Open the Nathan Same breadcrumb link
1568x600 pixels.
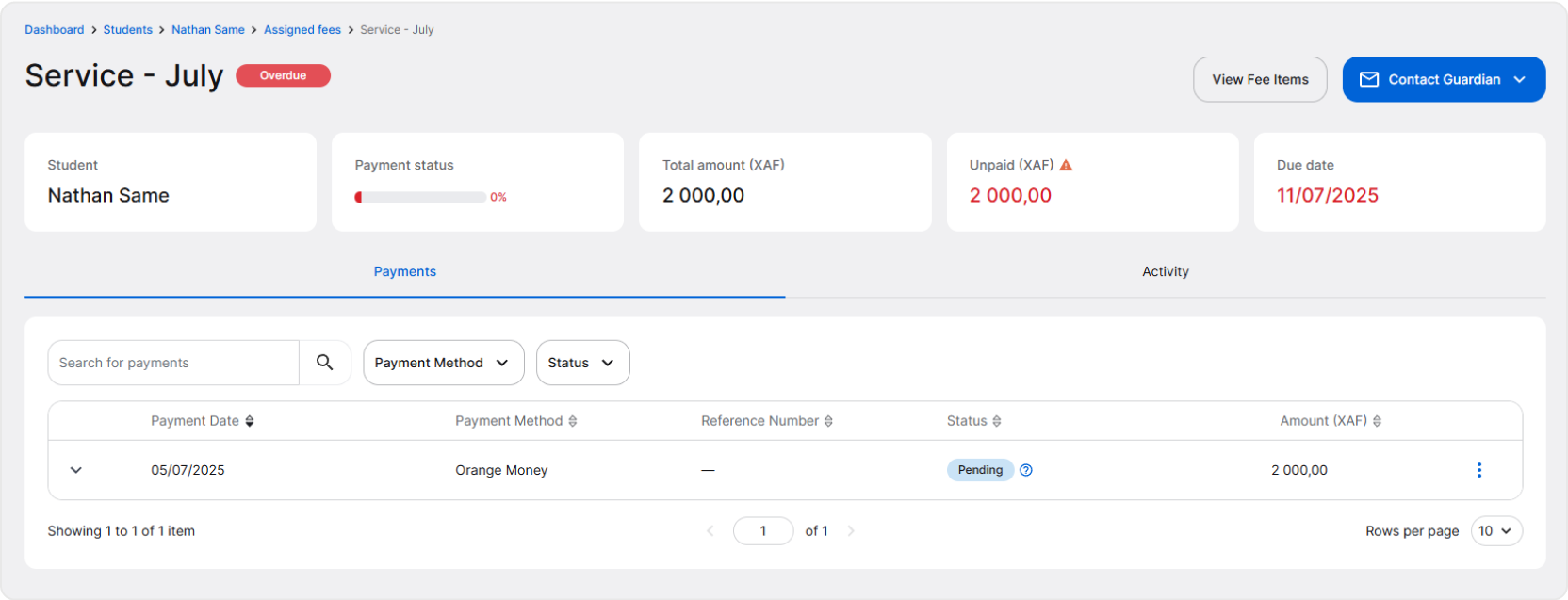click(208, 30)
